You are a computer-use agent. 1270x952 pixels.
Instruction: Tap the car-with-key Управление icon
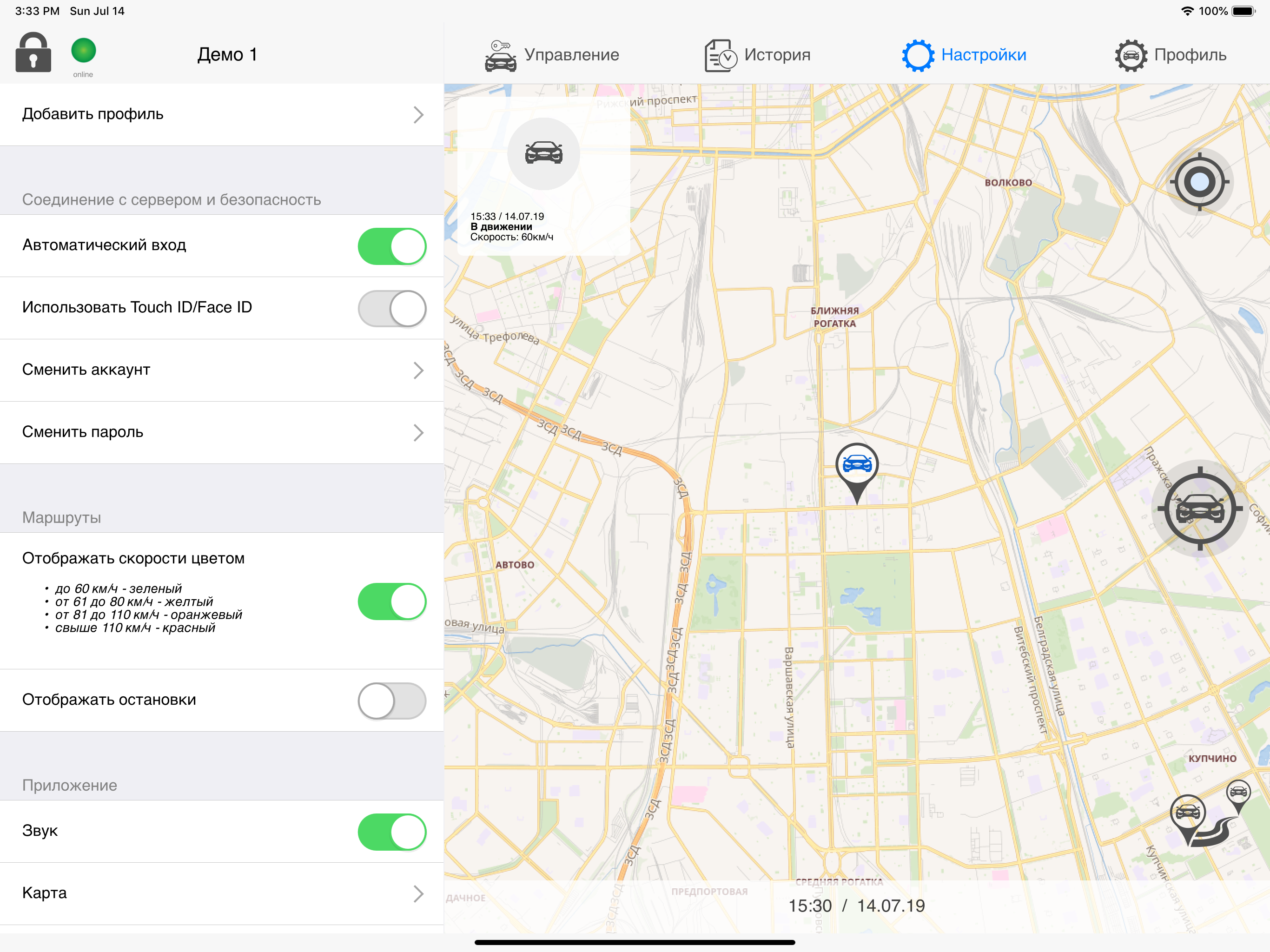(x=501, y=56)
